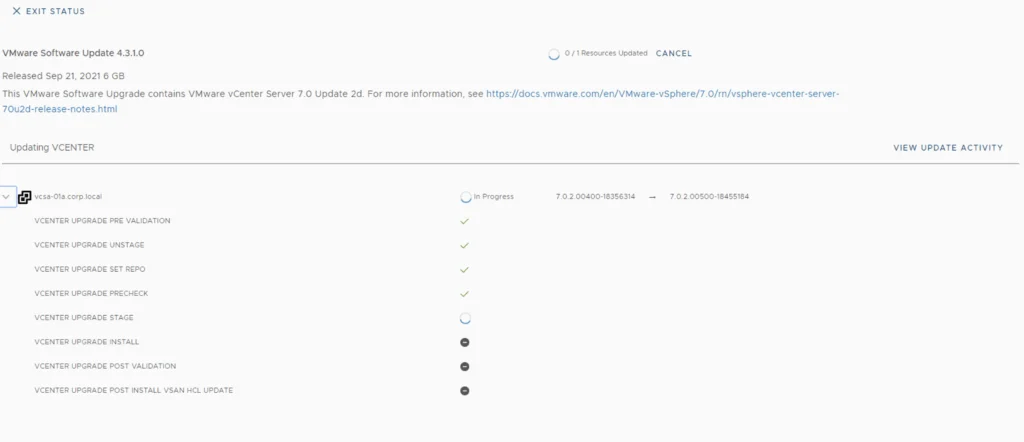Open VIEW UPDATE ACTIVITY
1024x442 pixels.
coord(948,148)
